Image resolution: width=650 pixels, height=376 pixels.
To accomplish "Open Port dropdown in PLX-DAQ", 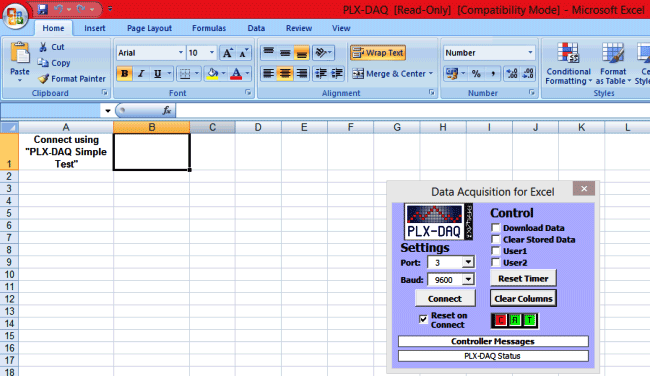I will pyautogui.click(x=468, y=262).
